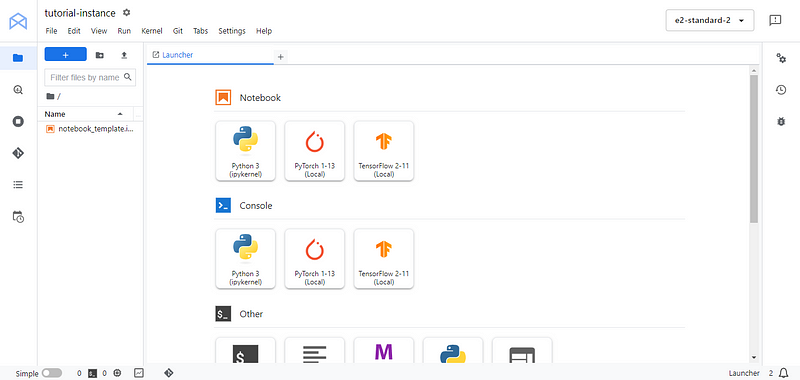Open the history clock icon in right sidebar
The image size is (800, 380).
(781, 90)
